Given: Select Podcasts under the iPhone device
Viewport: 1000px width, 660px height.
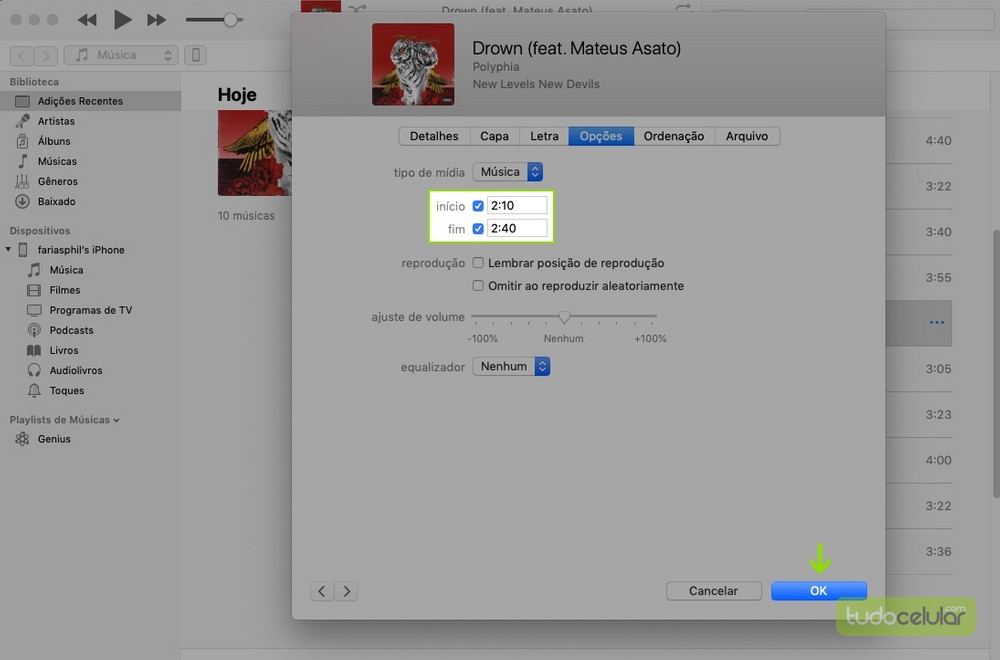Looking at the screenshot, I should click(71, 330).
